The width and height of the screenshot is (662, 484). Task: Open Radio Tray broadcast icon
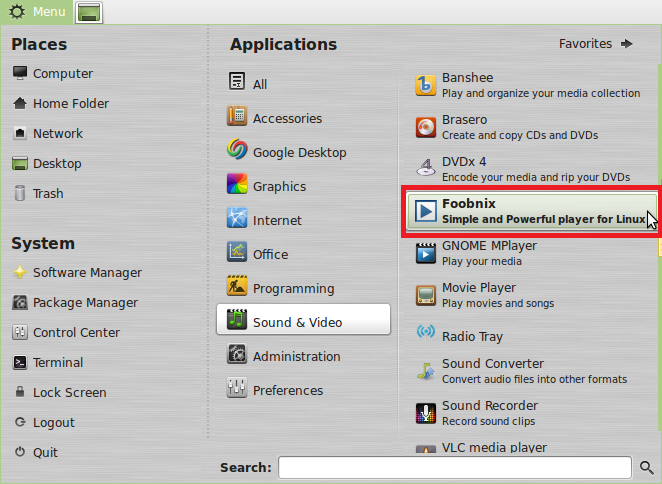[426, 332]
